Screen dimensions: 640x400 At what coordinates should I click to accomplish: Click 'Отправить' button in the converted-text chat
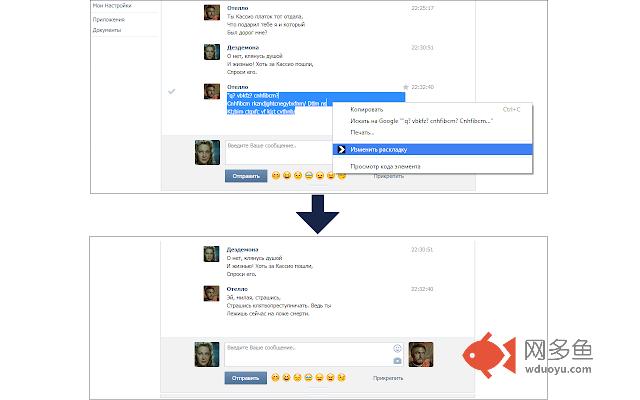point(246,378)
